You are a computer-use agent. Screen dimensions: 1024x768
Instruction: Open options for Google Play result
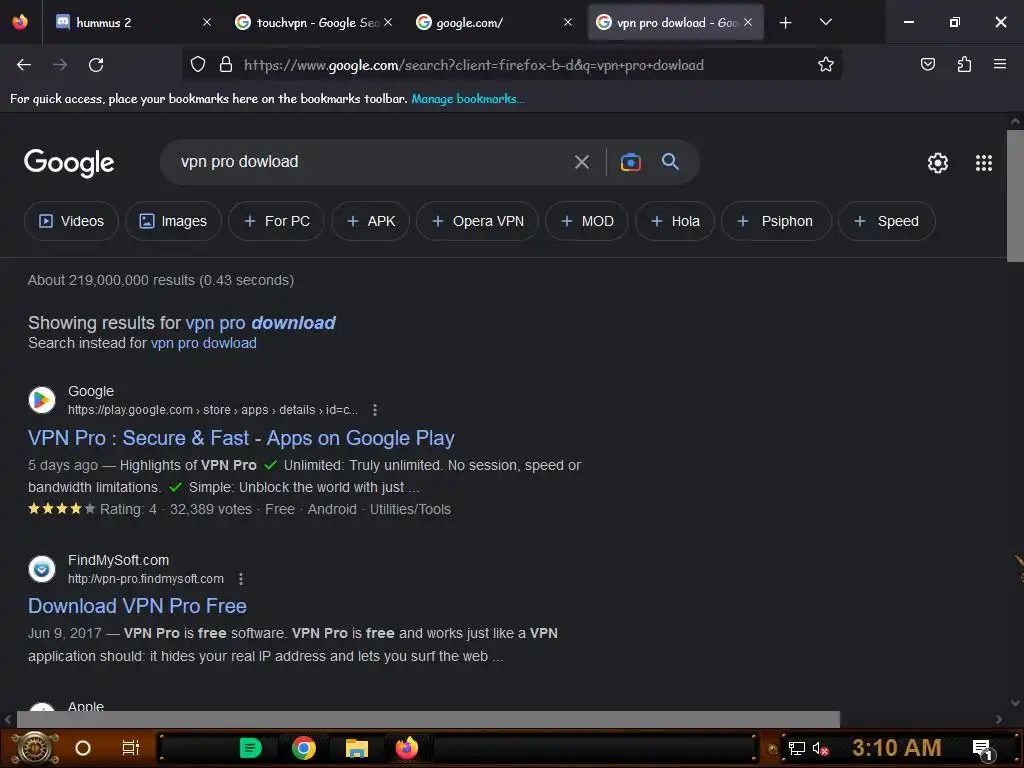click(374, 410)
